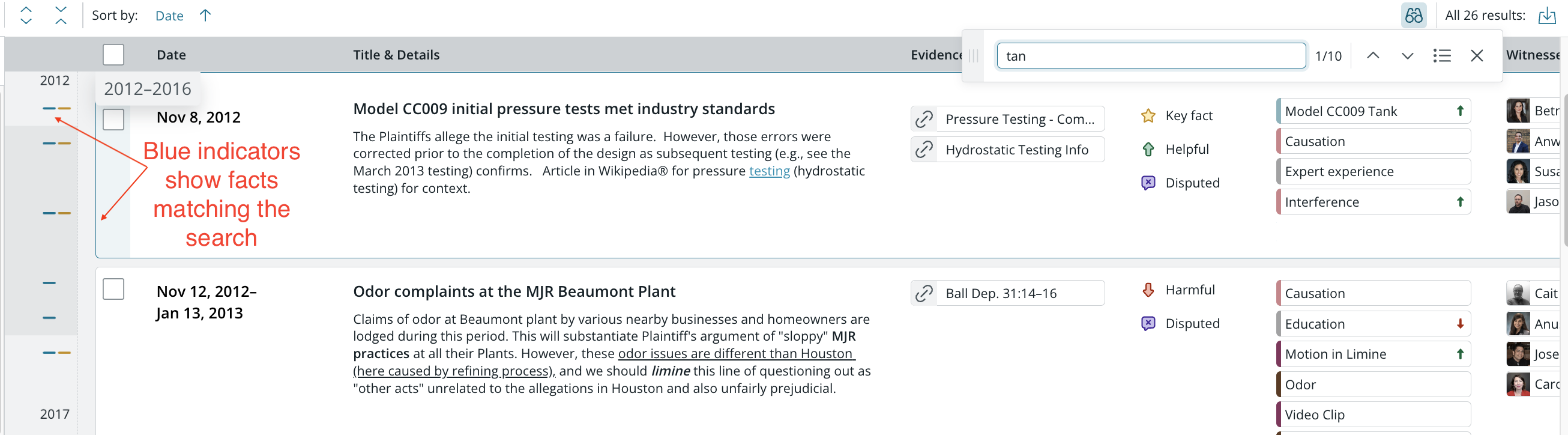Open the search results list icon

(1441, 56)
